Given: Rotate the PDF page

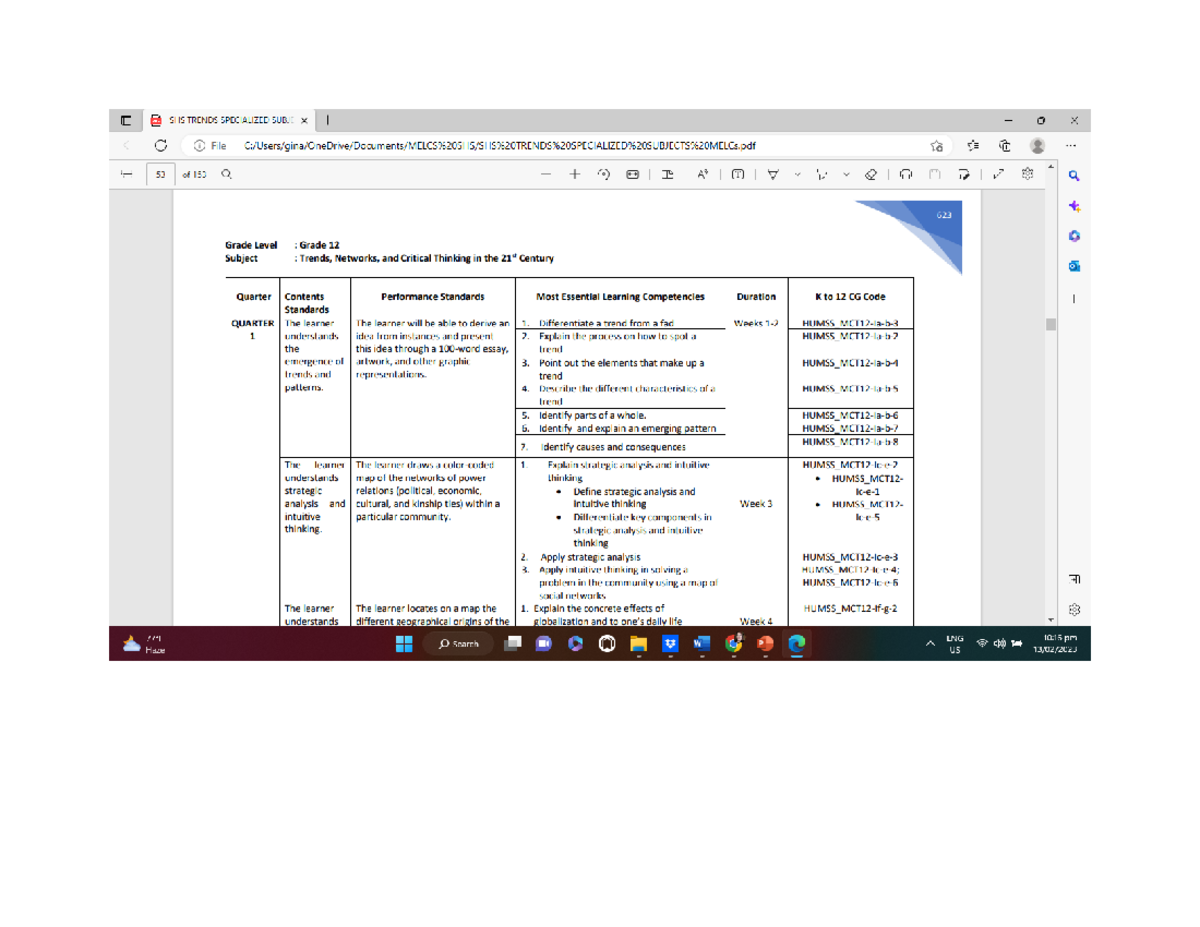Looking at the screenshot, I should coord(604,174).
